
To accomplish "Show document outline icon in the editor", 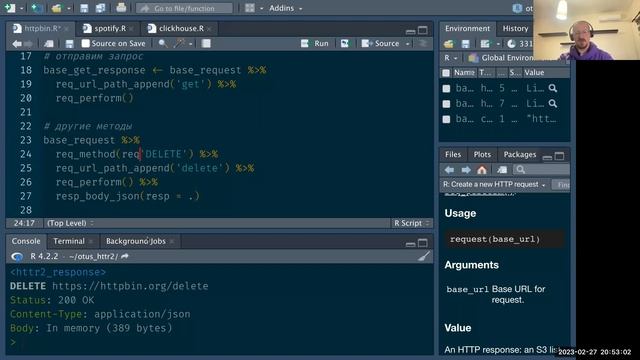I will (x=423, y=43).
